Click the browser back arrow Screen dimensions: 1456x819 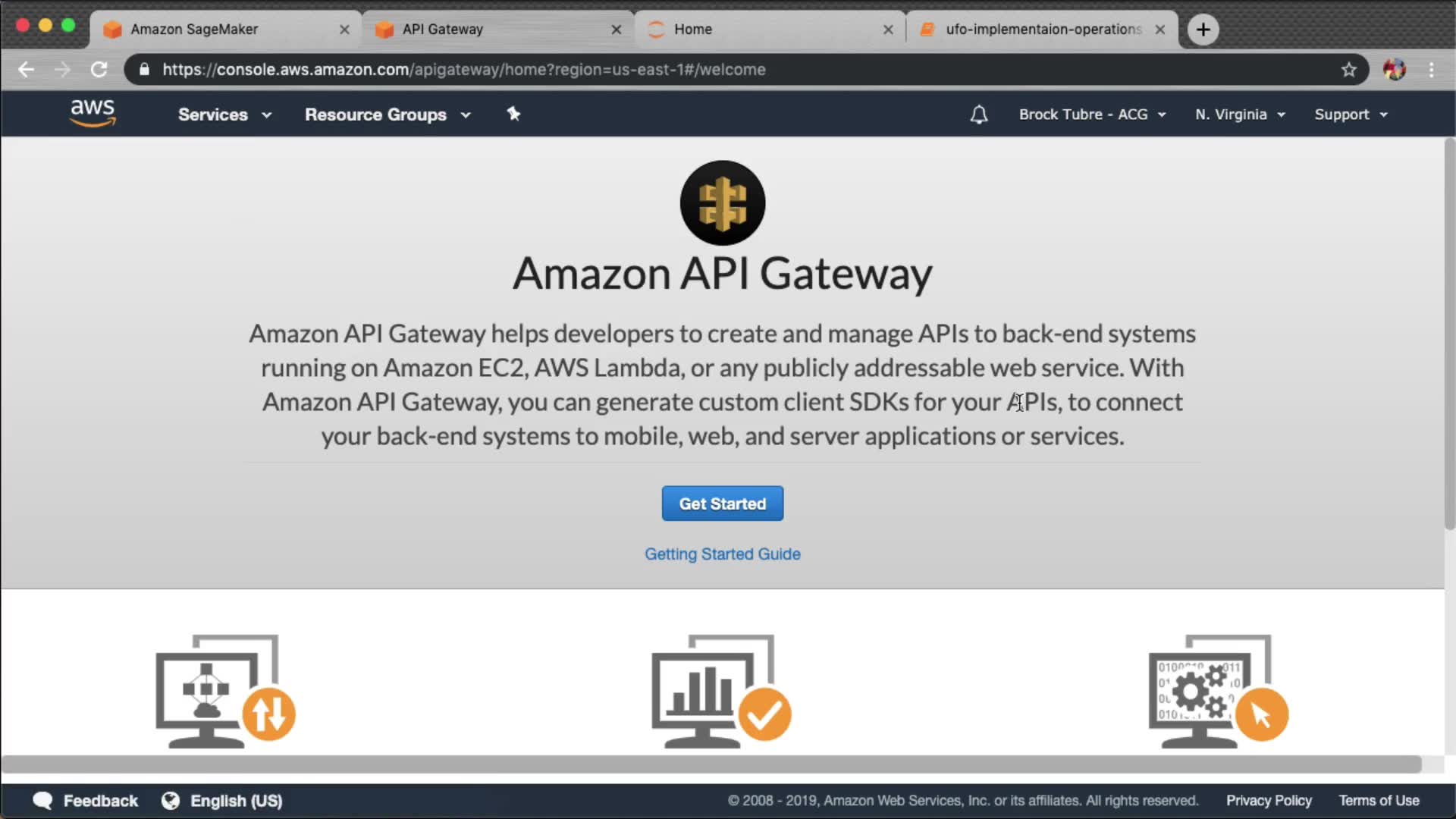pyautogui.click(x=27, y=70)
